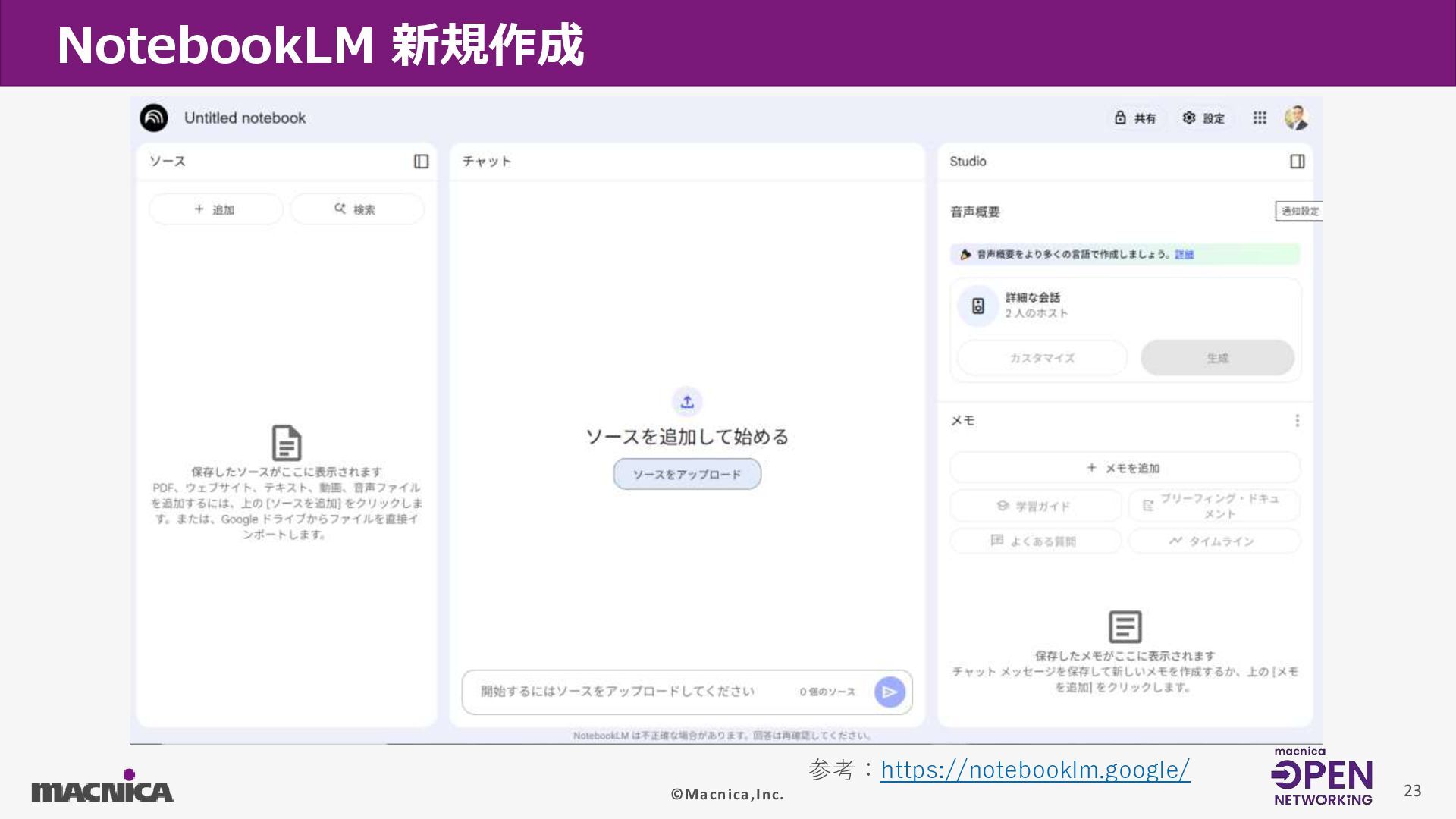Collapse the ソース panel using its icon
Screen dimensions: 1456x819
[x=421, y=161]
